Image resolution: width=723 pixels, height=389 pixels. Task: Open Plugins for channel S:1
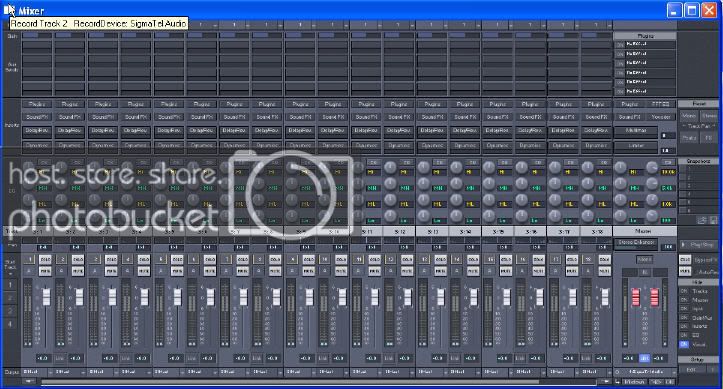pos(37,104)
